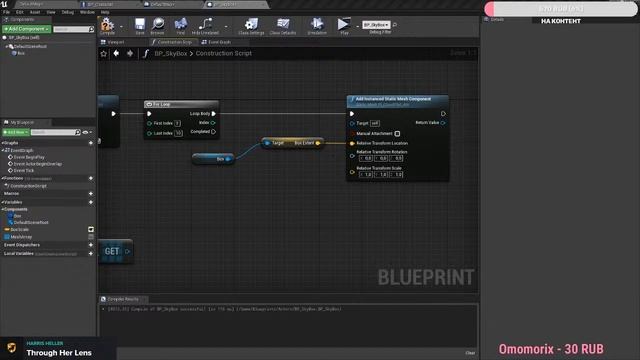Toggle the MeshArray variable editable eye icon

pyautogui.click(x=91, y=237)
